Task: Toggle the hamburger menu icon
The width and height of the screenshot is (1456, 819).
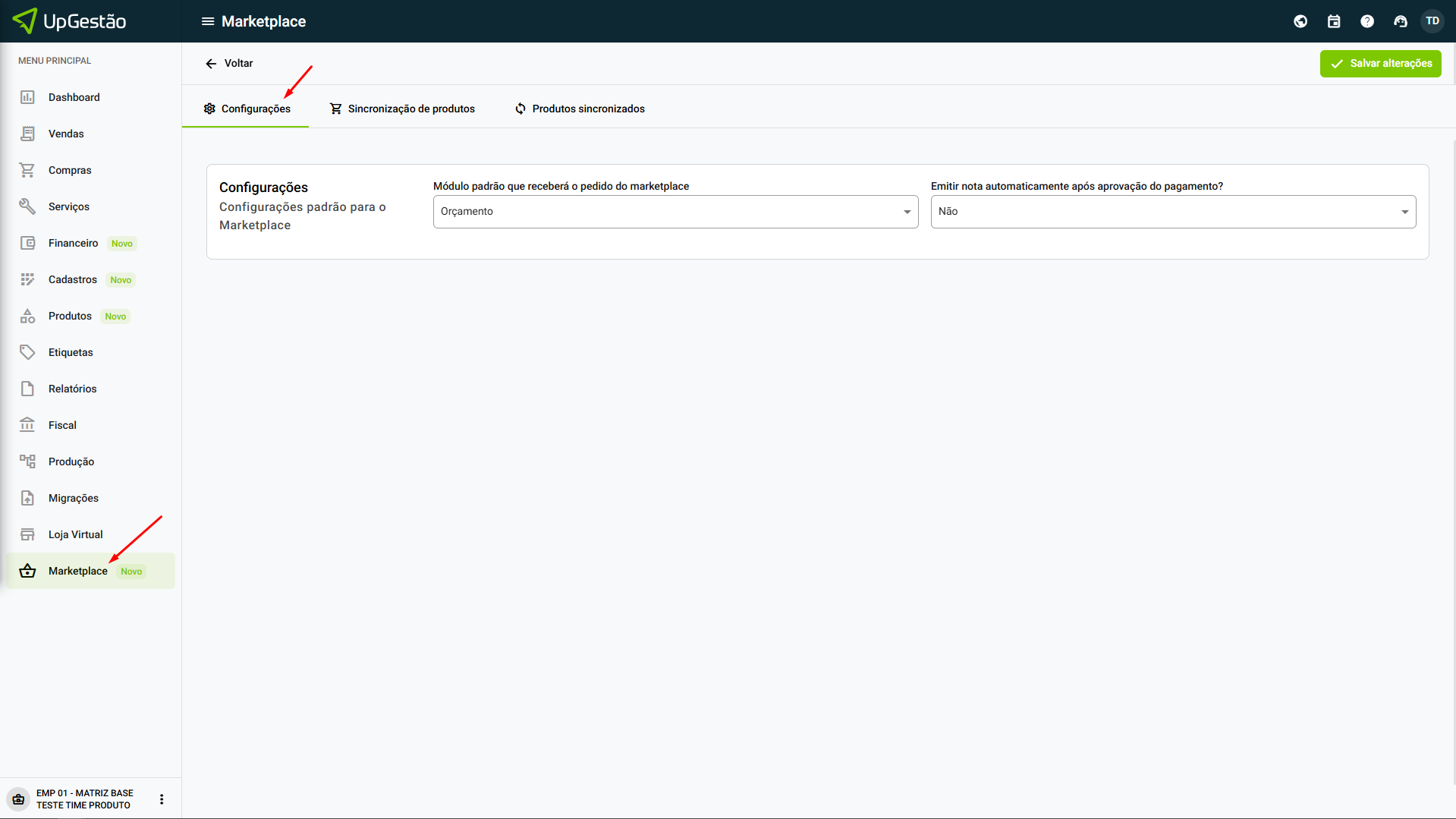Action: (207, 21)
